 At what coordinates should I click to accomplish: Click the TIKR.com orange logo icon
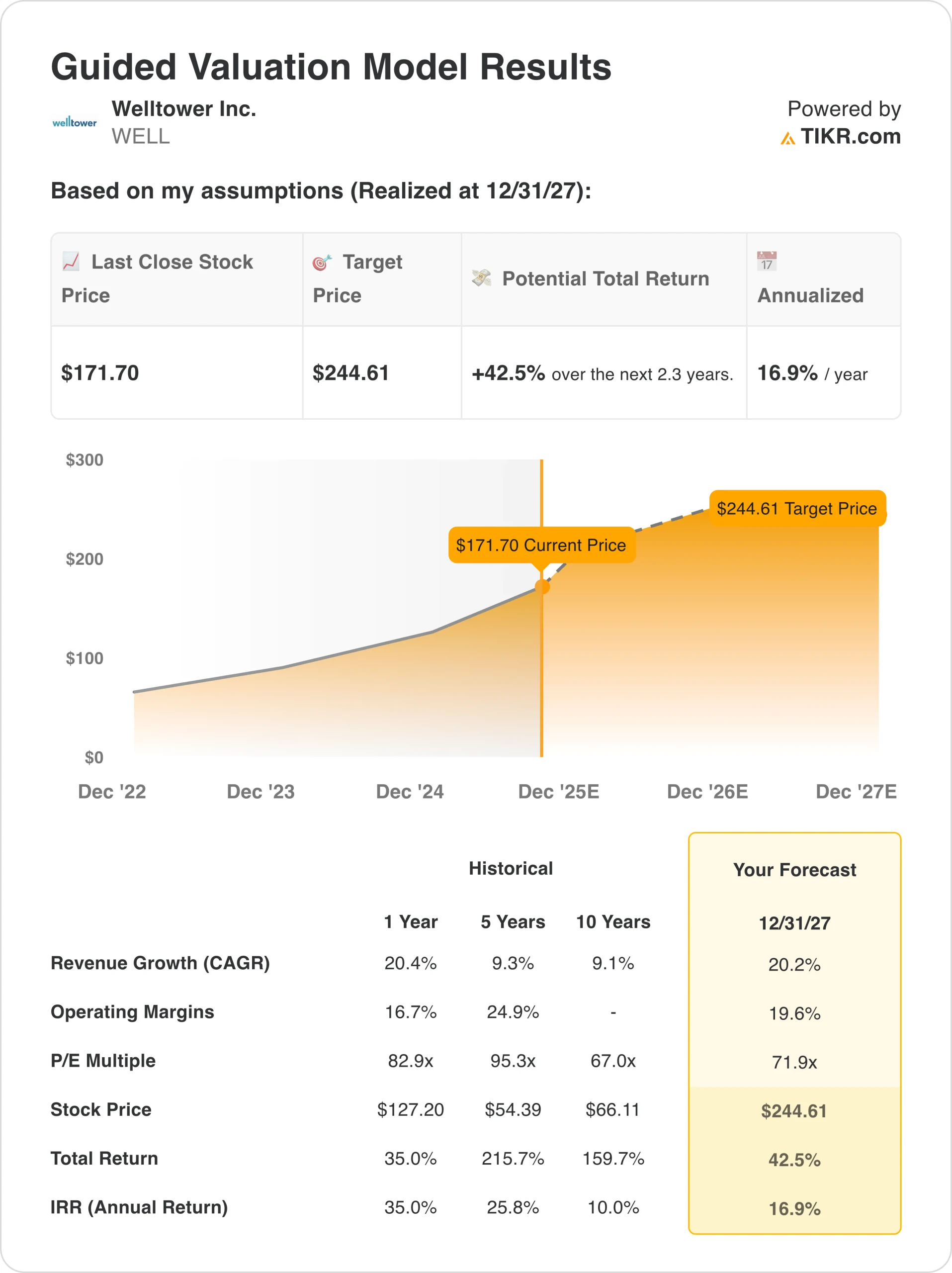(787, 138)
